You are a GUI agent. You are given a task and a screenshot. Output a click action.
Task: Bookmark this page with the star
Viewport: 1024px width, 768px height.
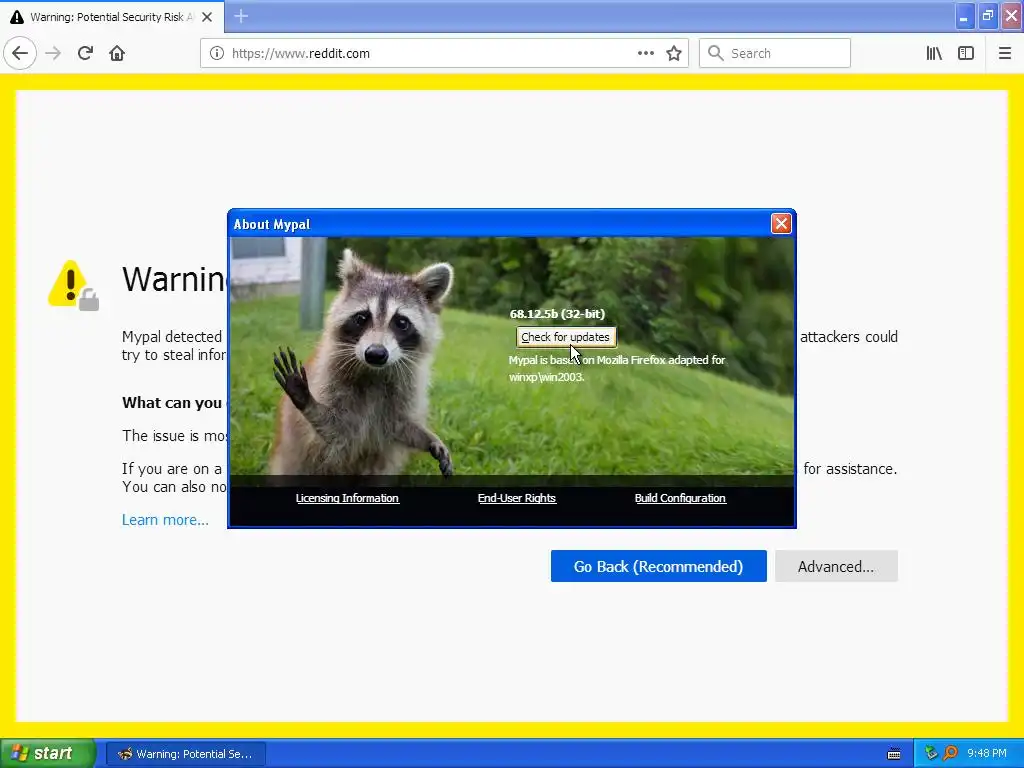[x=674, y=53]
